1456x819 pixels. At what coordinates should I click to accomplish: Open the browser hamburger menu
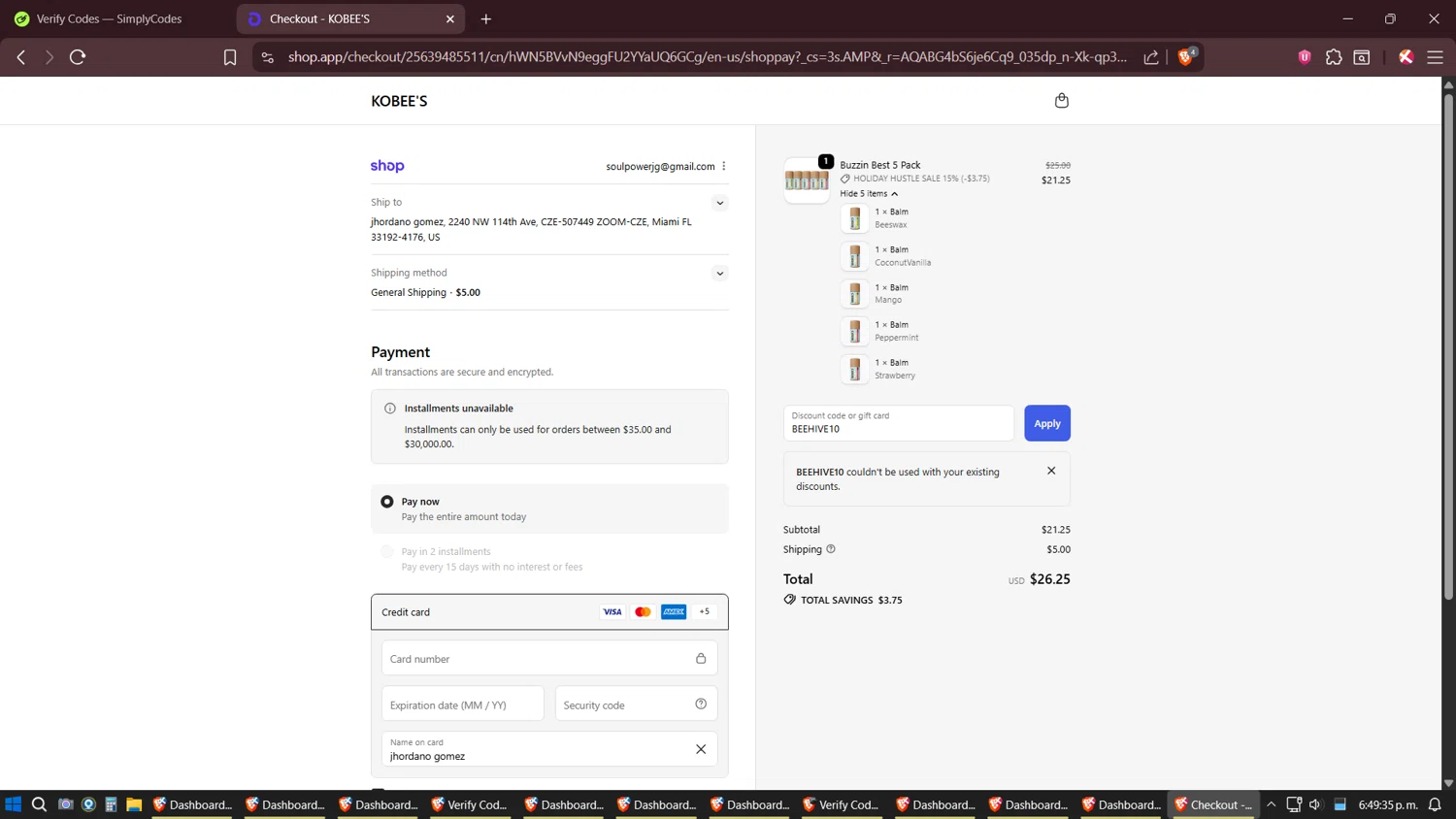pyautogui.click(x=1435, y=57)
